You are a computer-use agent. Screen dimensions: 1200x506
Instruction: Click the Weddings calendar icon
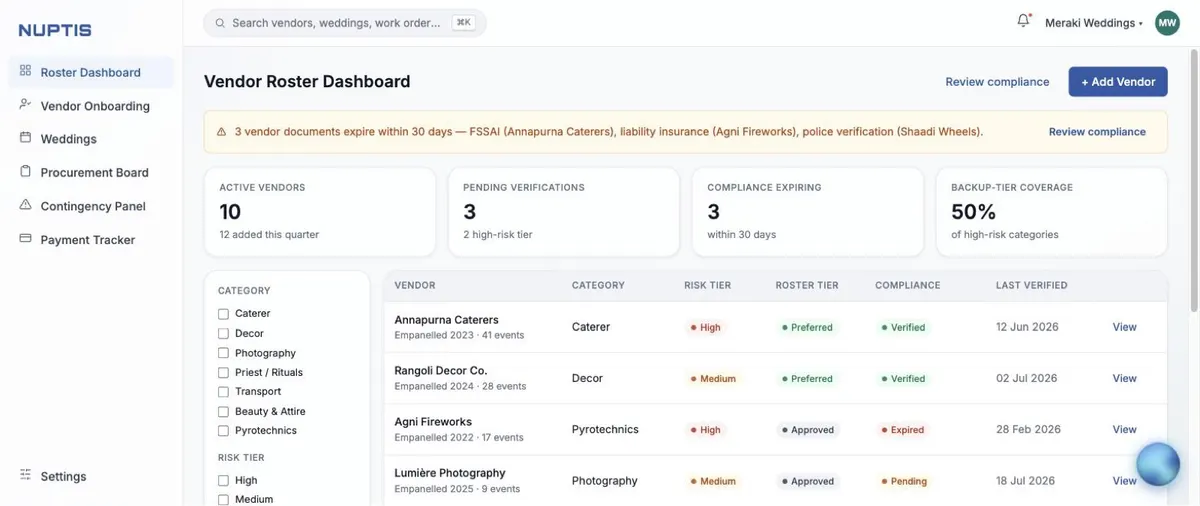tap(25, 138)
